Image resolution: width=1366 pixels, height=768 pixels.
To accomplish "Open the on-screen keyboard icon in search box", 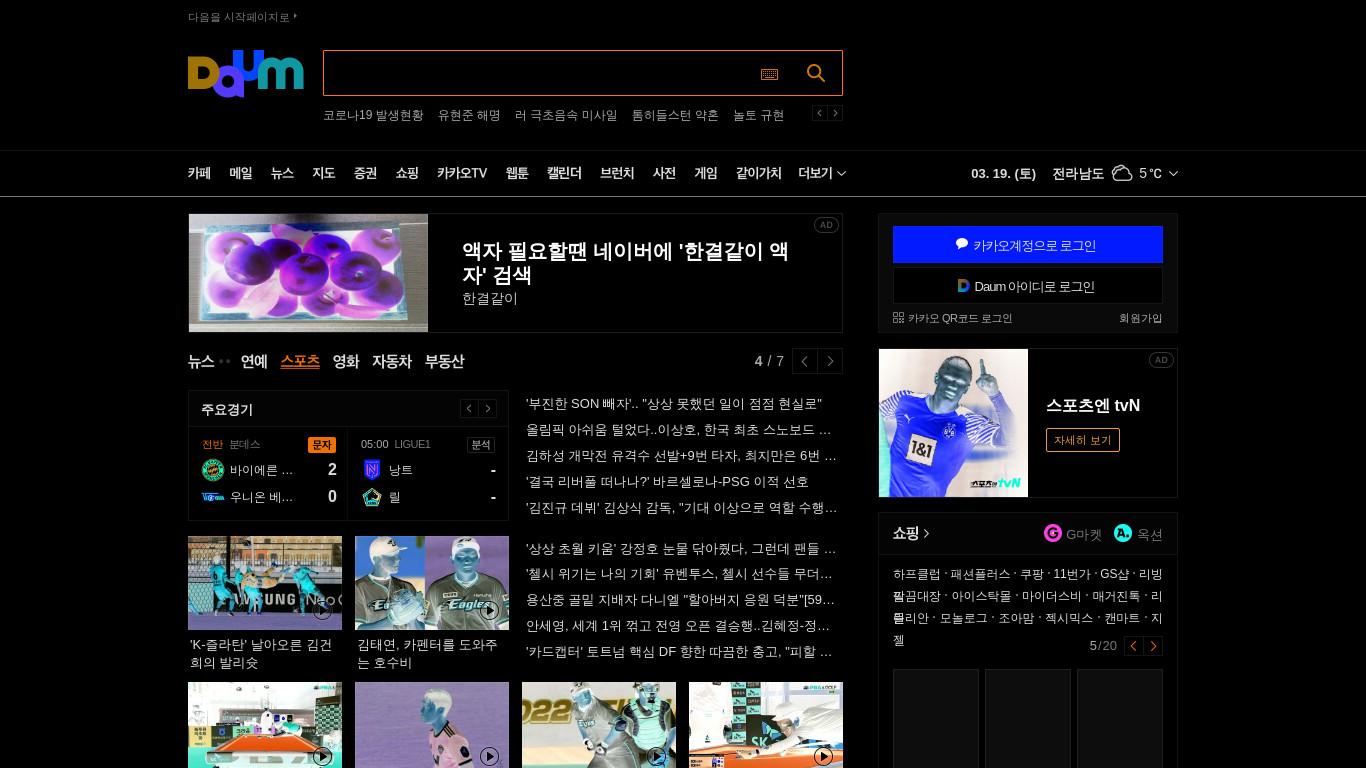I will coord(769,74).
